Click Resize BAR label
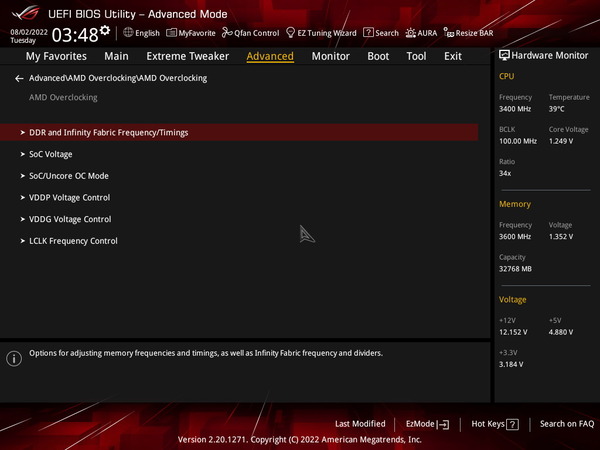The height and width of the screenshot is (450, 600). pyautogui.click(x=474, y=33)
